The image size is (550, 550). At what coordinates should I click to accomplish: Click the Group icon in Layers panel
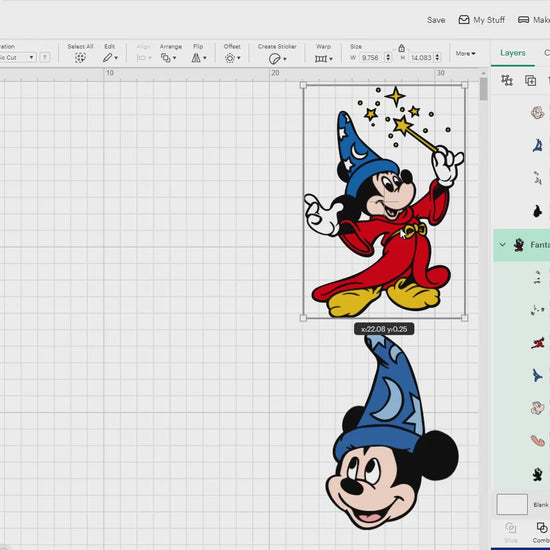pyautogui.click(x=507, y=81)
